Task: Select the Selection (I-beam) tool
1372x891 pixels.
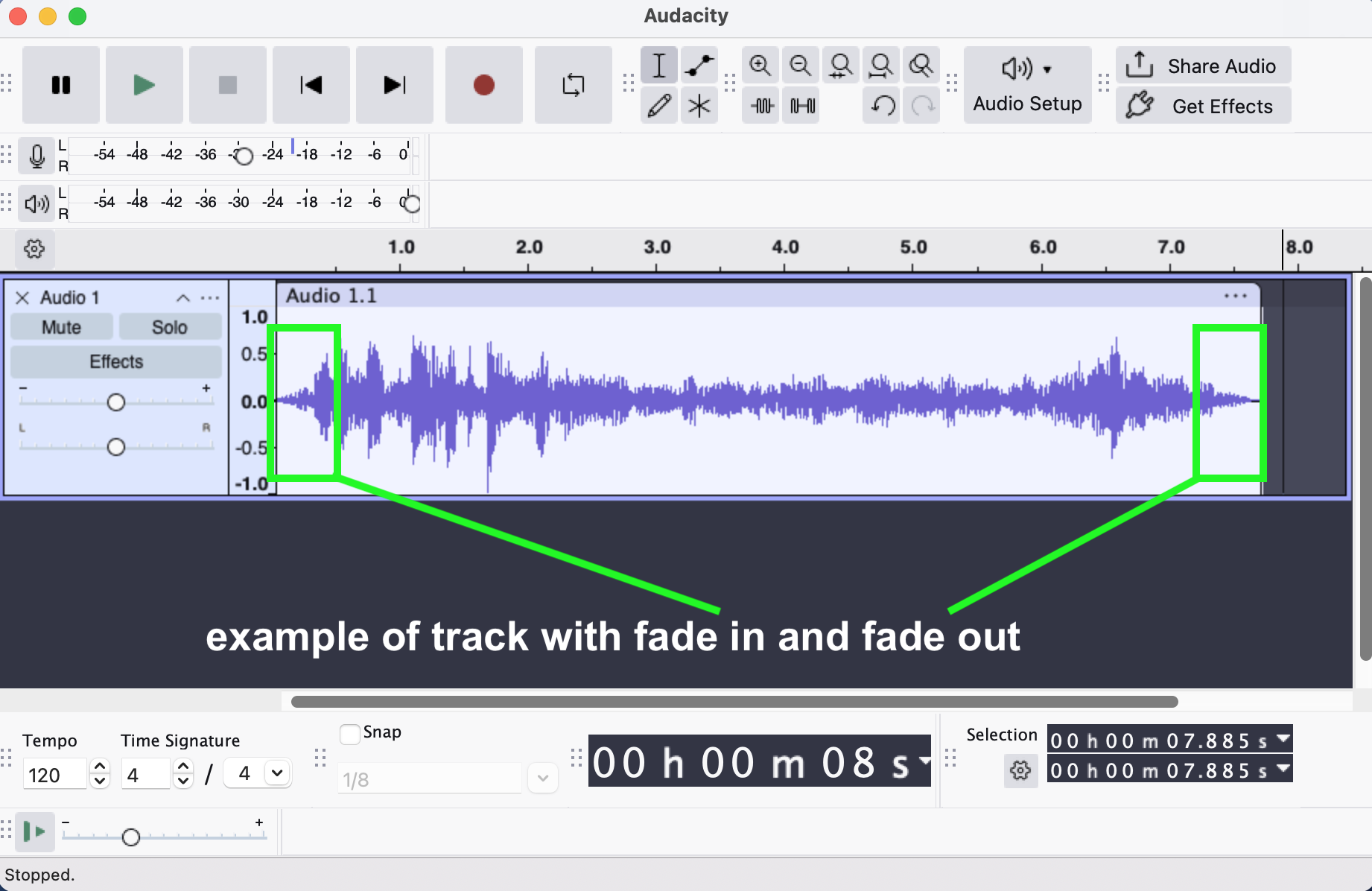Action: click(659, 66)
